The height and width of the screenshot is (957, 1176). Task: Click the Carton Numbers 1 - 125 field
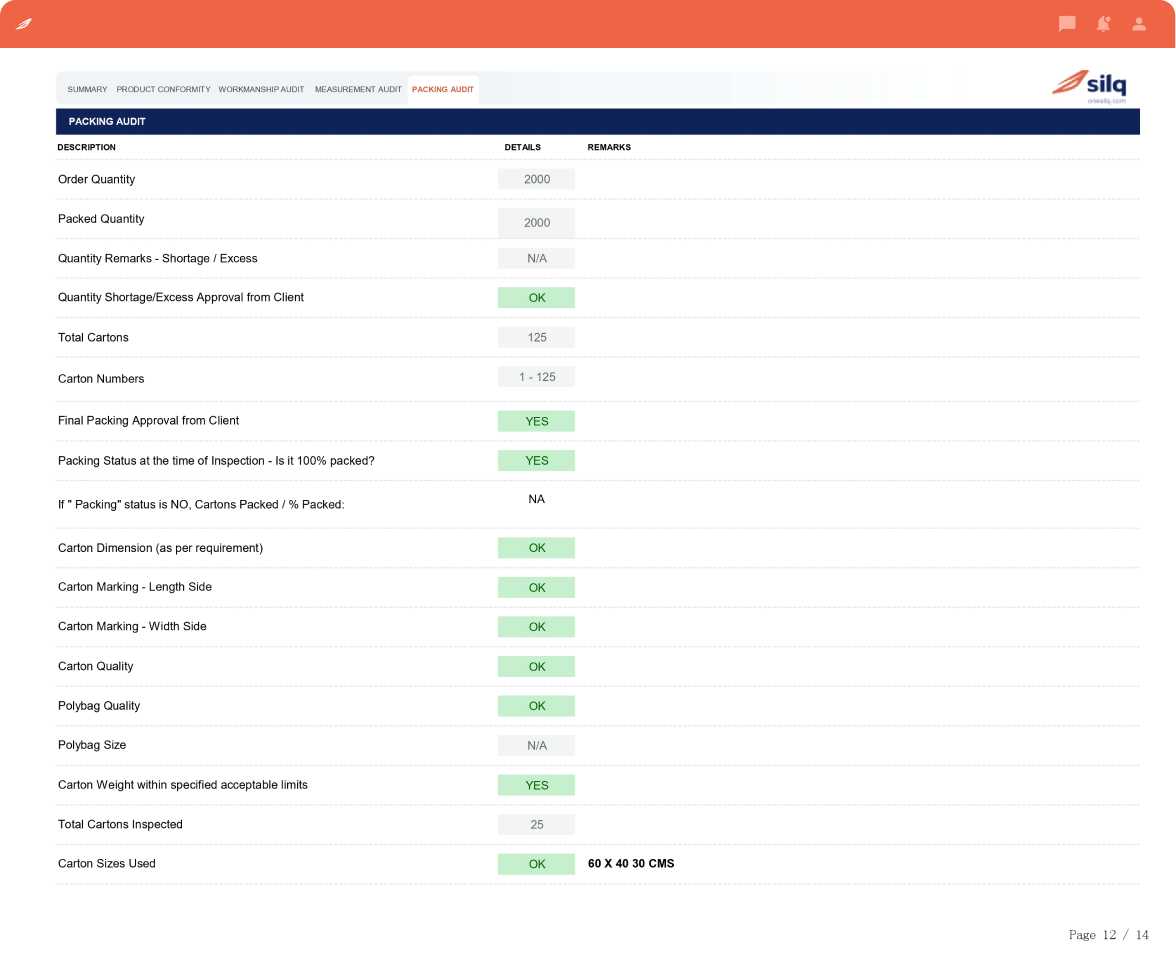click(536, 376)
